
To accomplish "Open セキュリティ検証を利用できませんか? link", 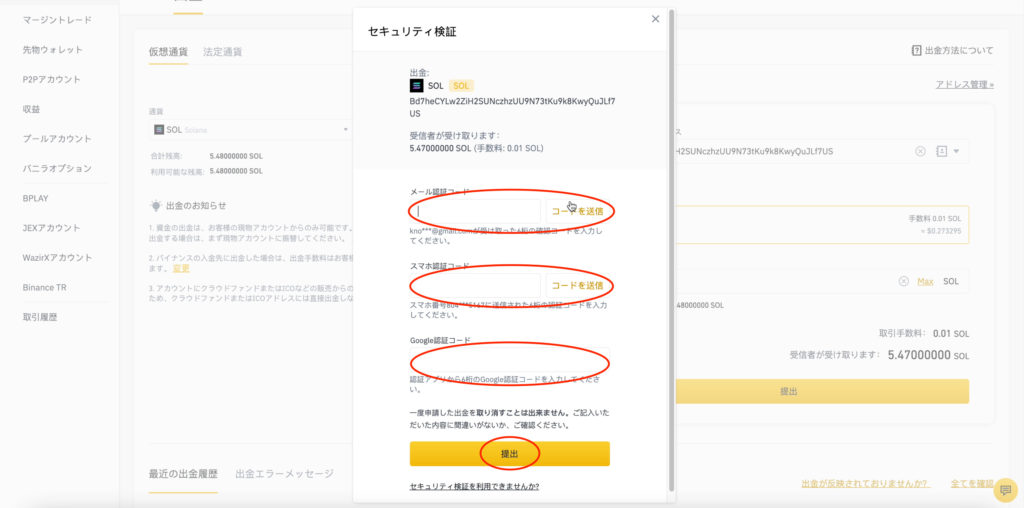I will [x=474, y=486].
